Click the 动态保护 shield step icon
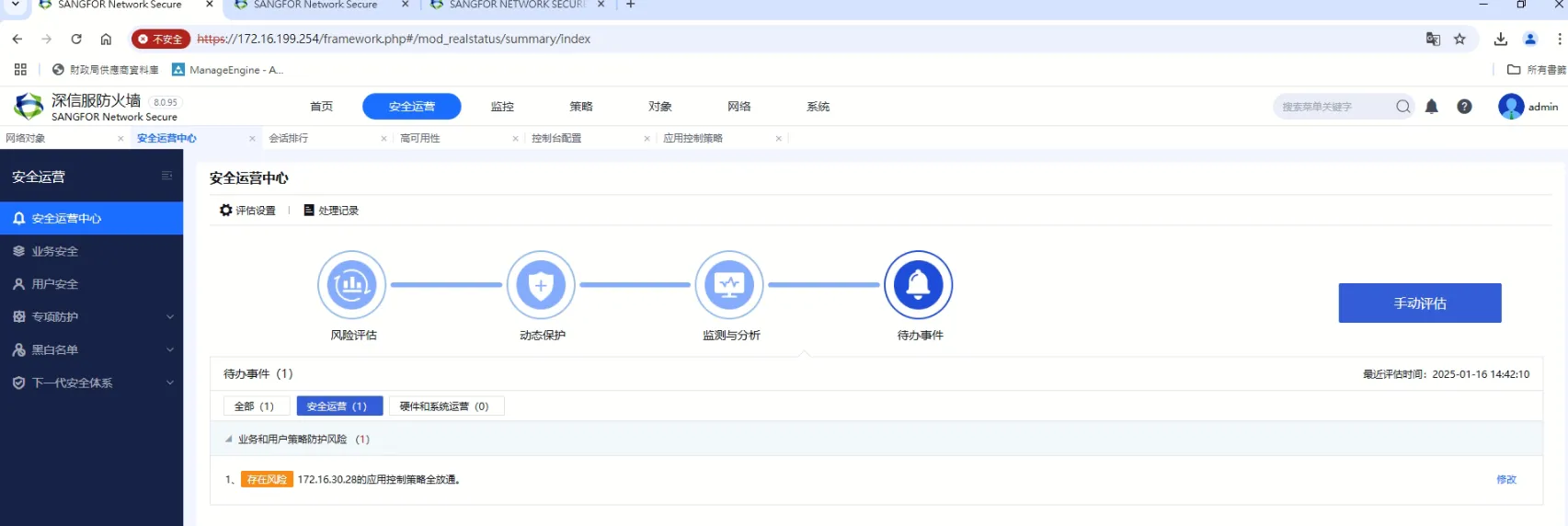This screenshot has height=526, width=1568. click(x=541, y=285)
